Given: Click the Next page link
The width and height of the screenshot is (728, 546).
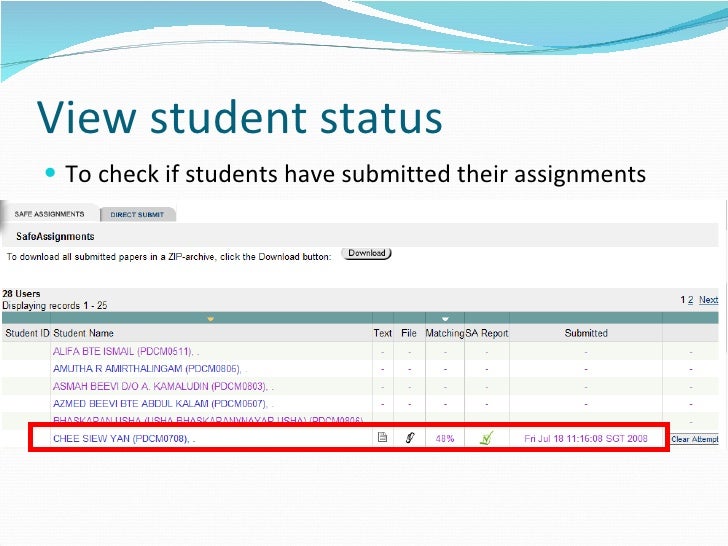Looking at the screenshot, I should click(708, 300).
